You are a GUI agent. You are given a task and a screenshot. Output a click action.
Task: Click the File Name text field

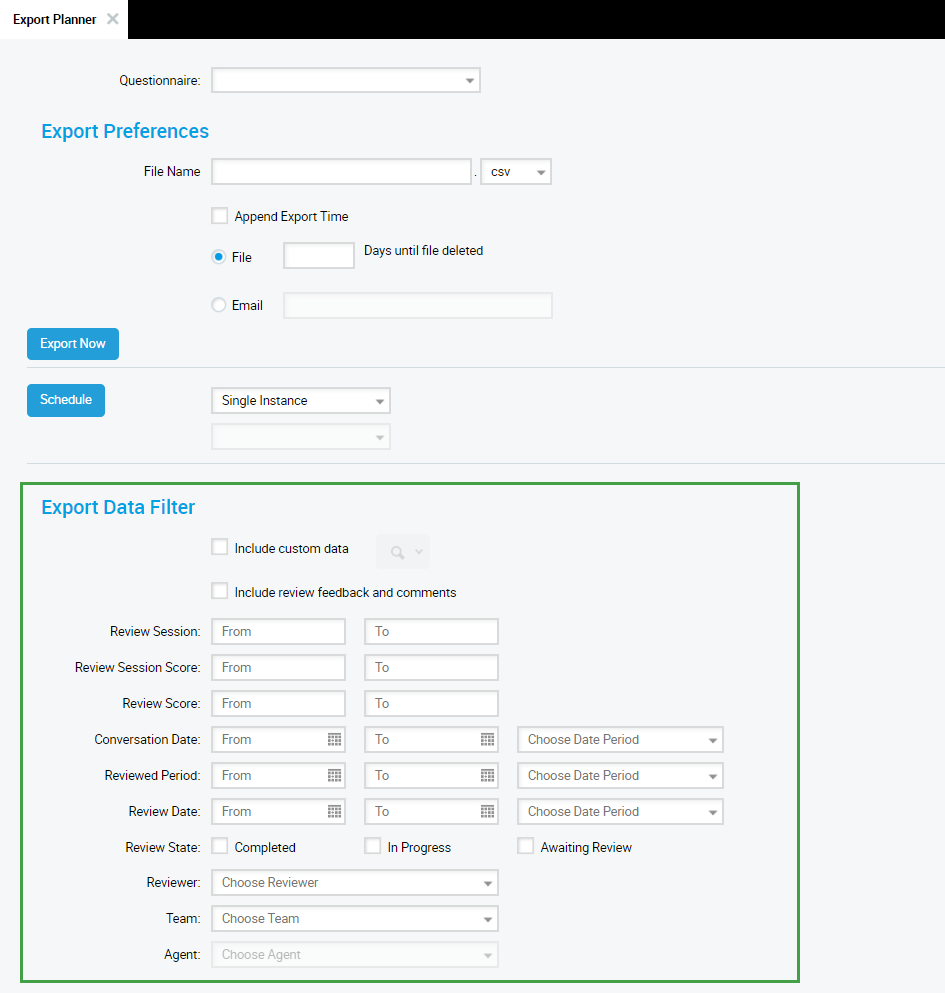pos(341,172)
